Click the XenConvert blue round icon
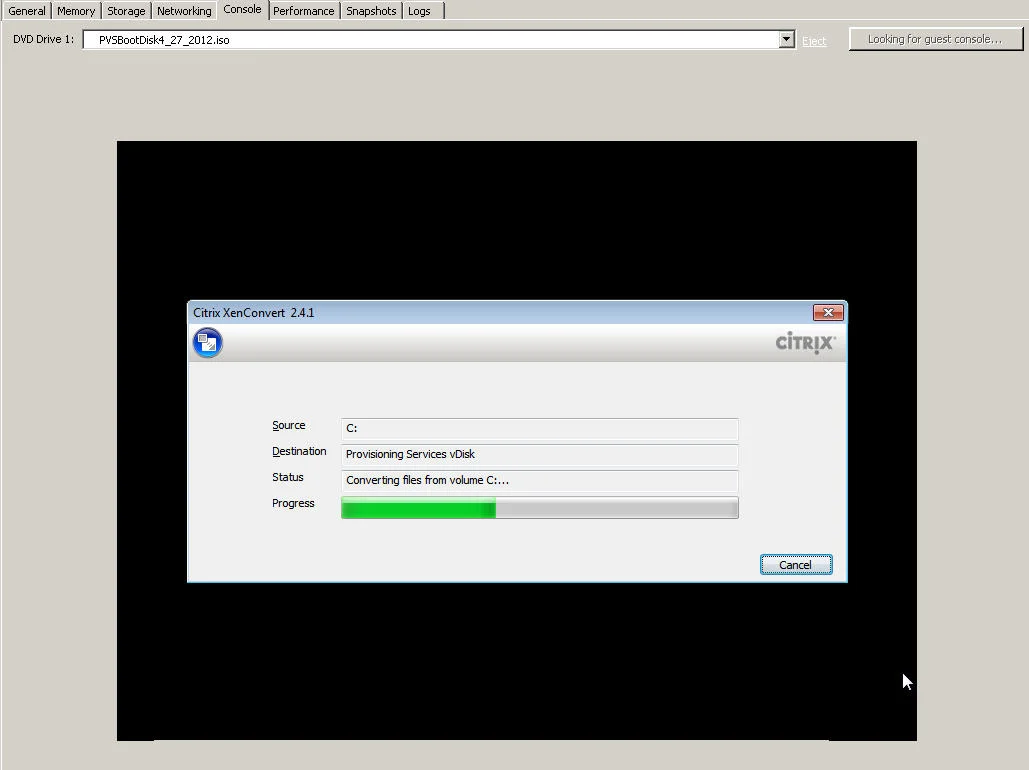 point(207,343)
